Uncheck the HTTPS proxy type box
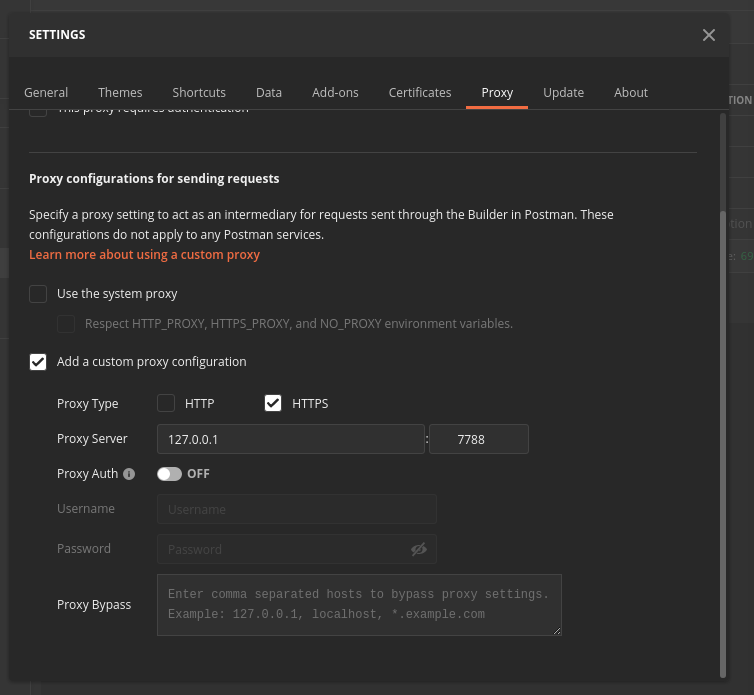754x695 pixels. [273, 403]
